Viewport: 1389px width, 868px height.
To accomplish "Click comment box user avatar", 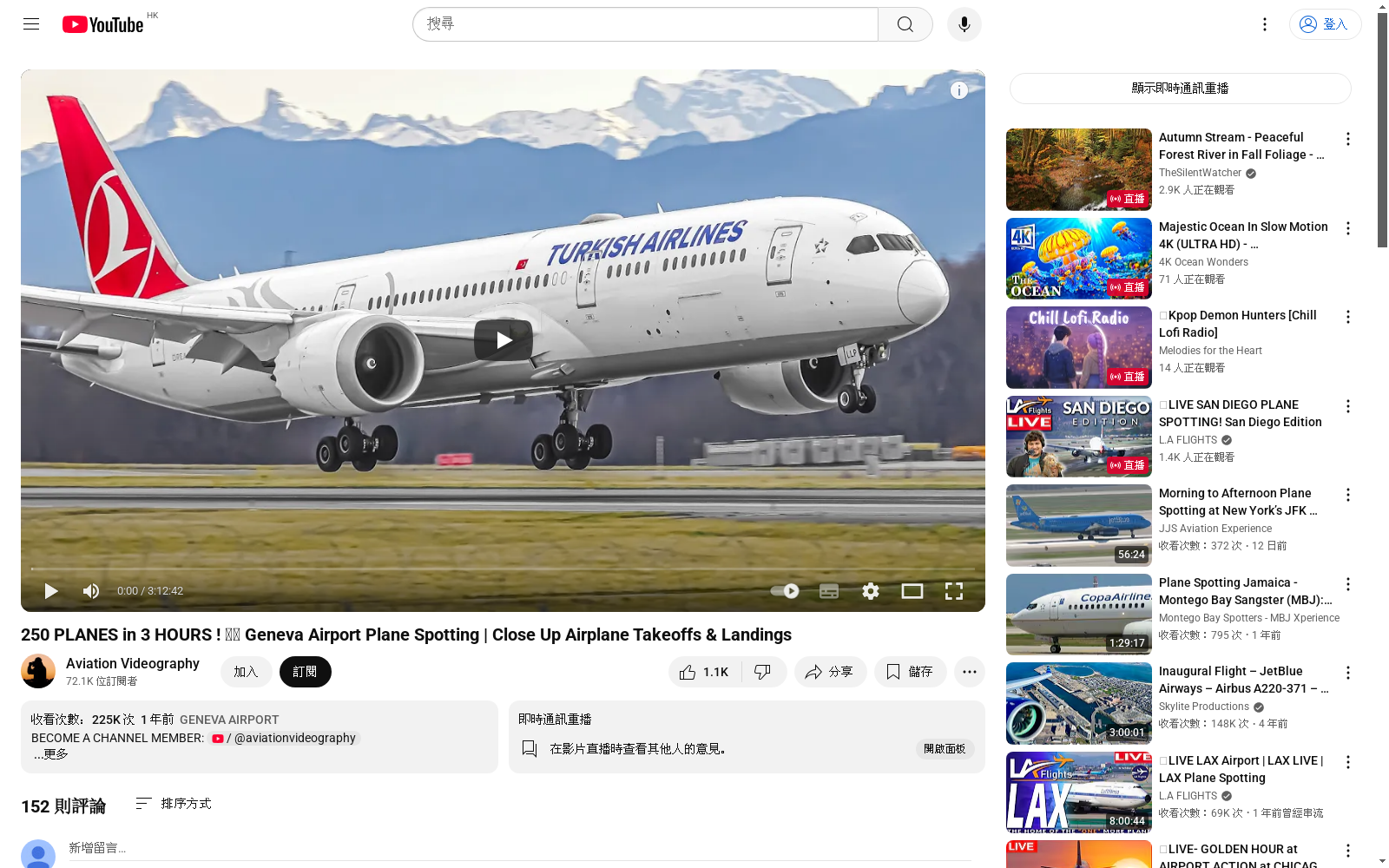I will [38, 854].
